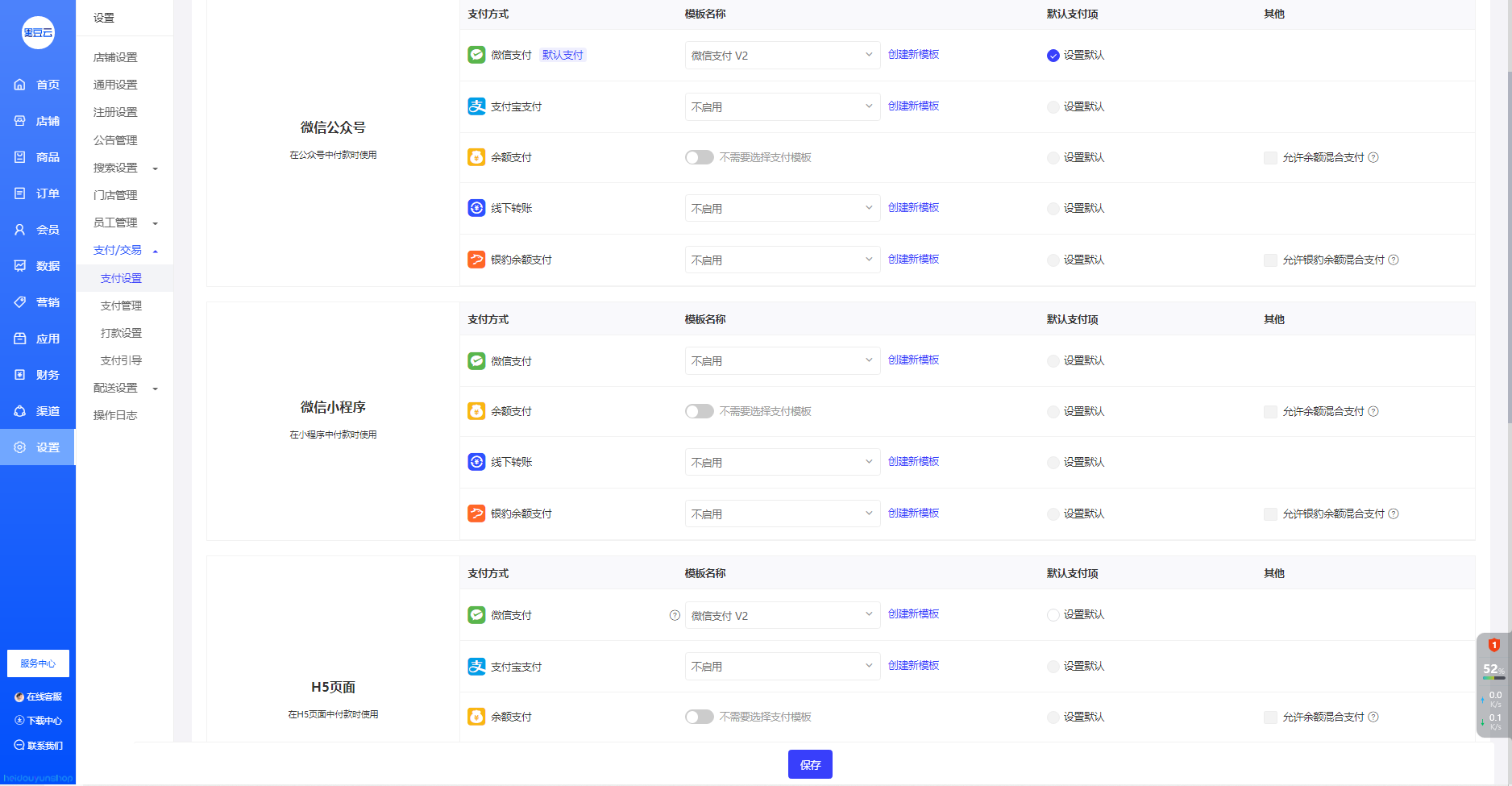The height and width of the screenshot is (786, 1512).
Task: Click the 财务 finance icon
Action: coord(20,375)
